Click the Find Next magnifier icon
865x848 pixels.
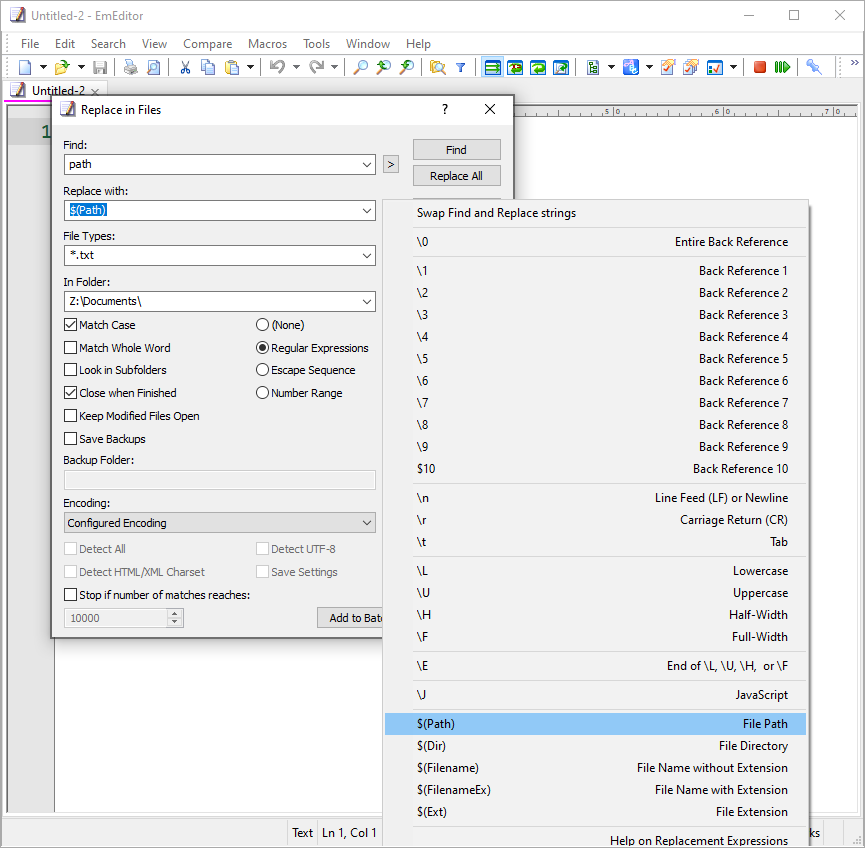point(383,67)
